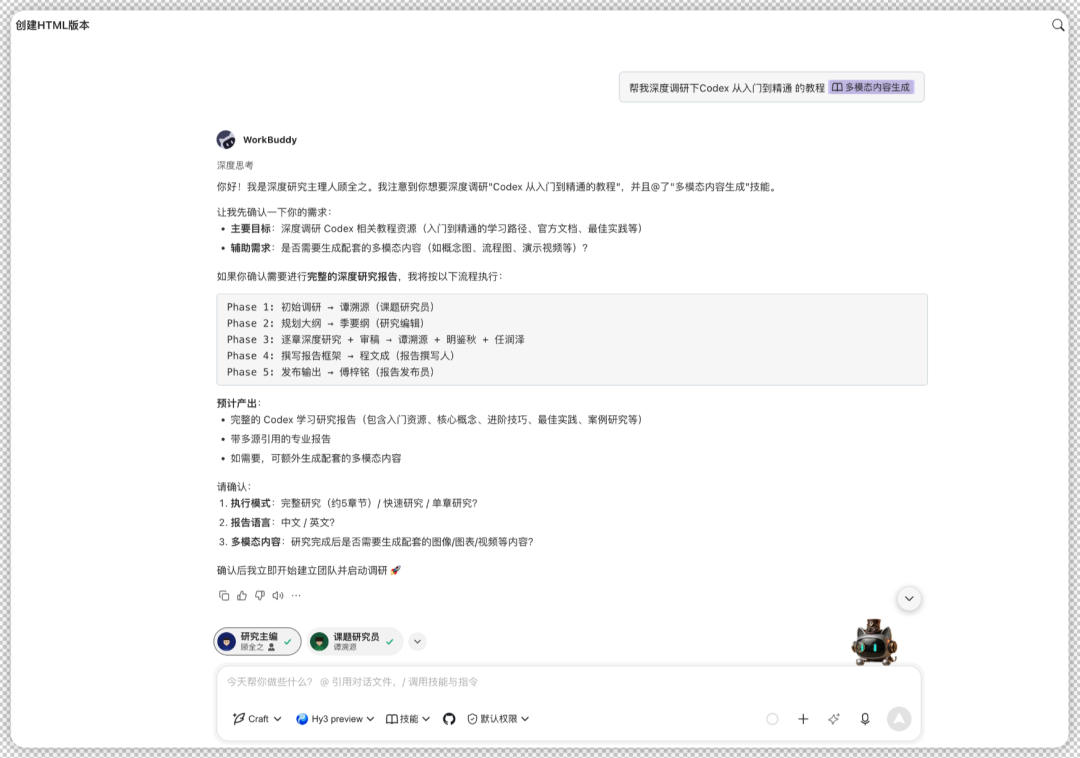Copy the WorkBuddy reply
This screenshot has height=758, width=1080.
click(x=224, y=596)
